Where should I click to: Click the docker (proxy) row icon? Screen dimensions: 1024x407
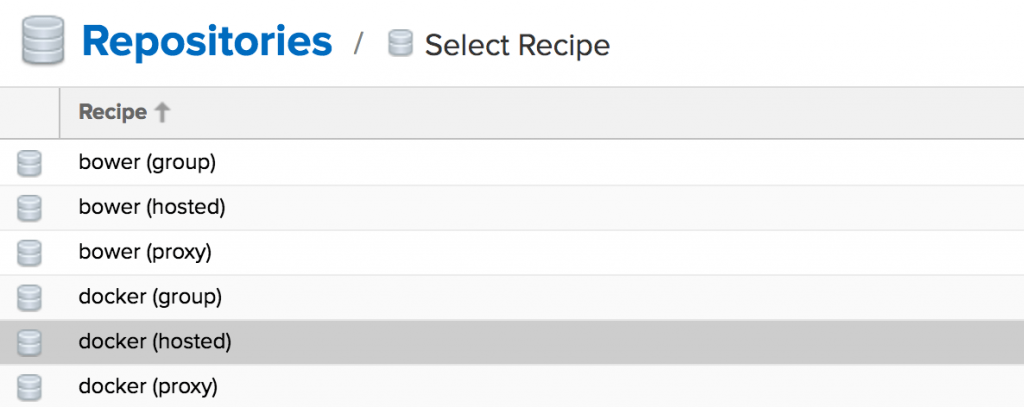[30, 387]
